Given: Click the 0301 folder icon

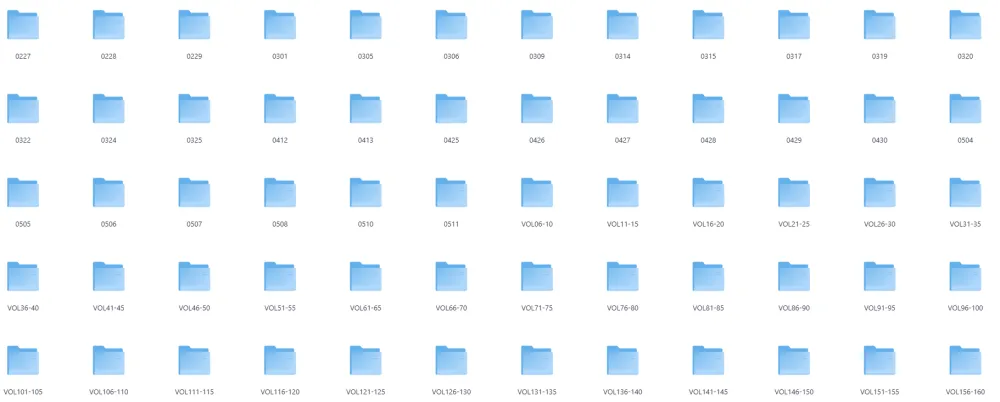Looking at the screenshot, I should 280,25.
